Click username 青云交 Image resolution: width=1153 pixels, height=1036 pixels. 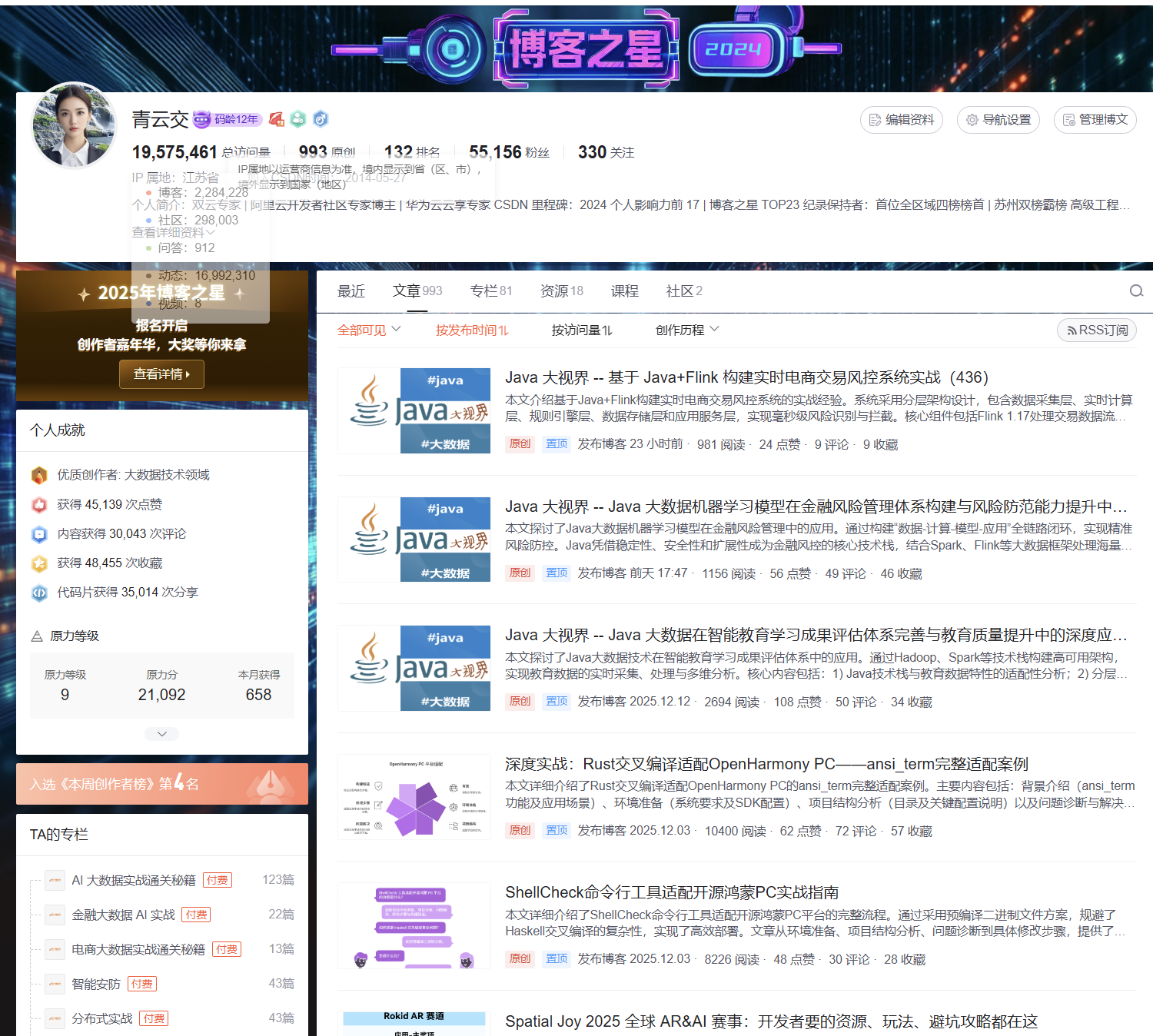pyautogui.click(x=160, y=119)
